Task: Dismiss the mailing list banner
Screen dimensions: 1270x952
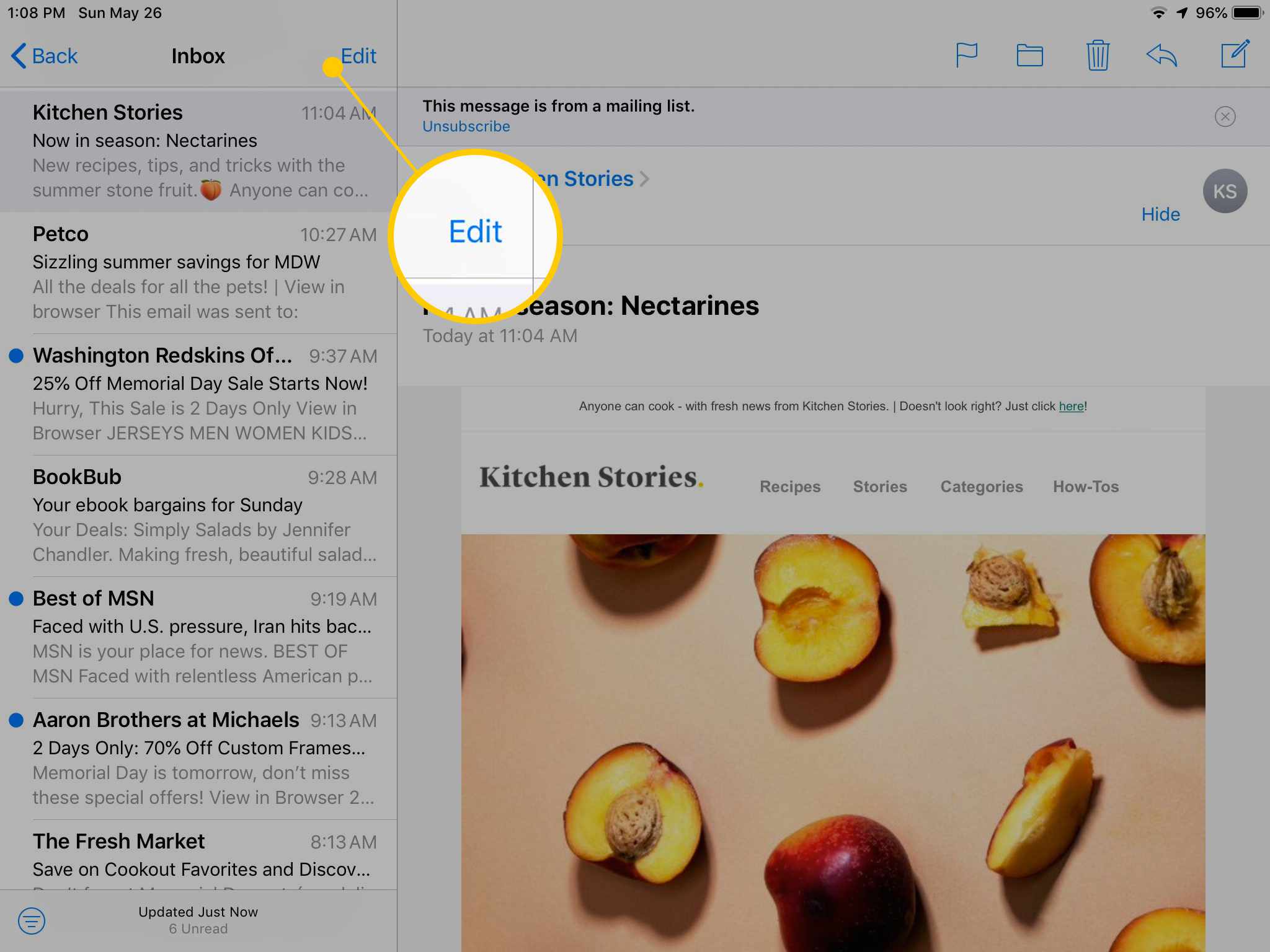Action: coord(1225,117)
